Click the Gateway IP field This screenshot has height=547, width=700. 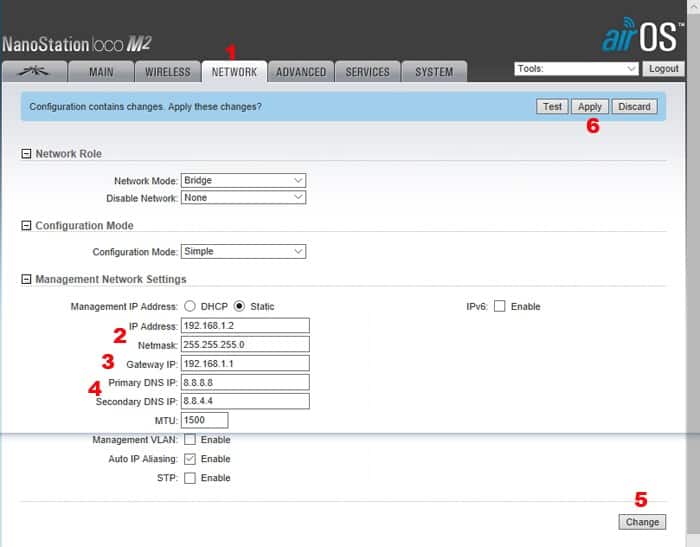point(245,363)
